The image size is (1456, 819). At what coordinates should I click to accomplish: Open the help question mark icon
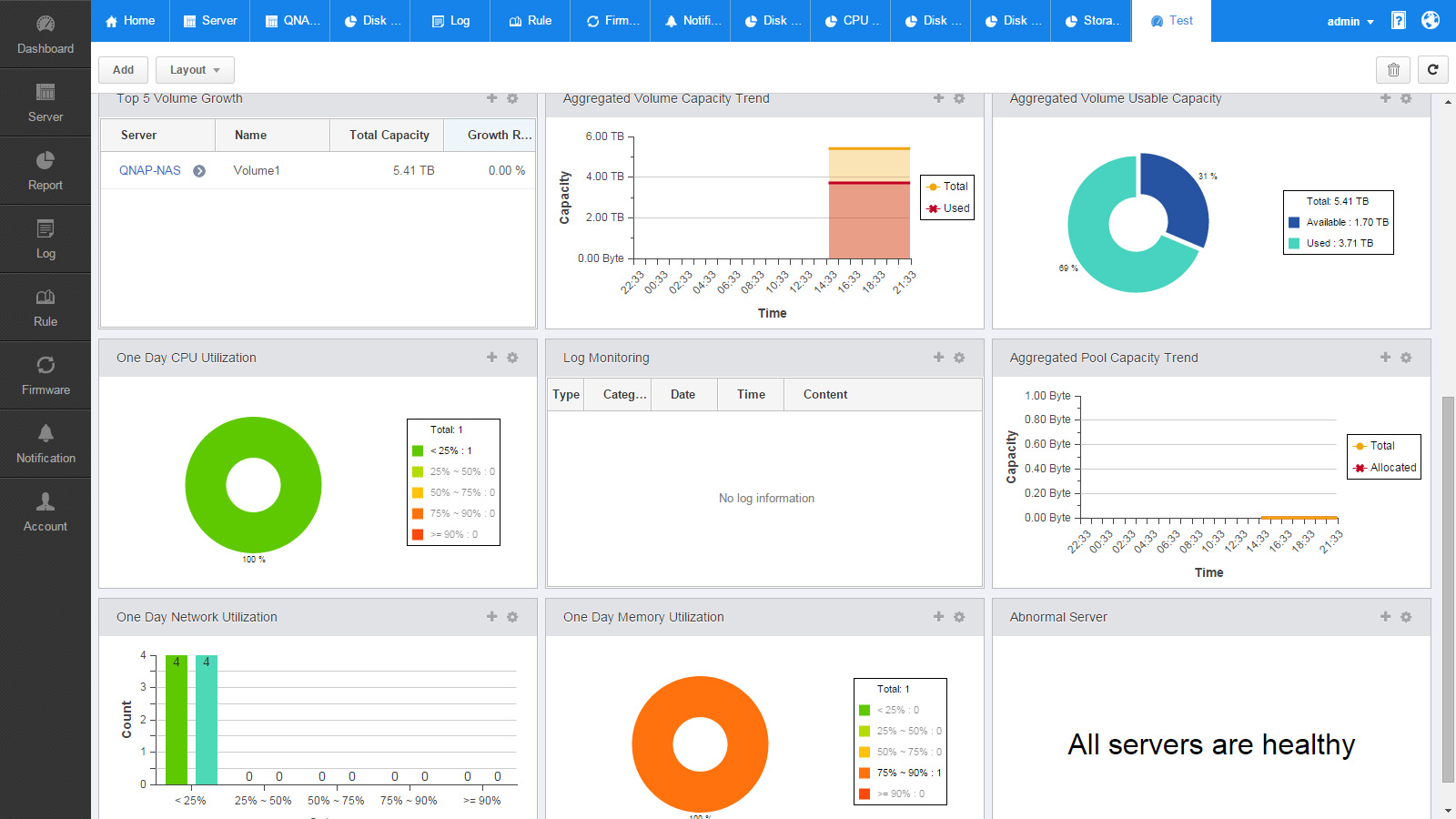point(1399,20)
